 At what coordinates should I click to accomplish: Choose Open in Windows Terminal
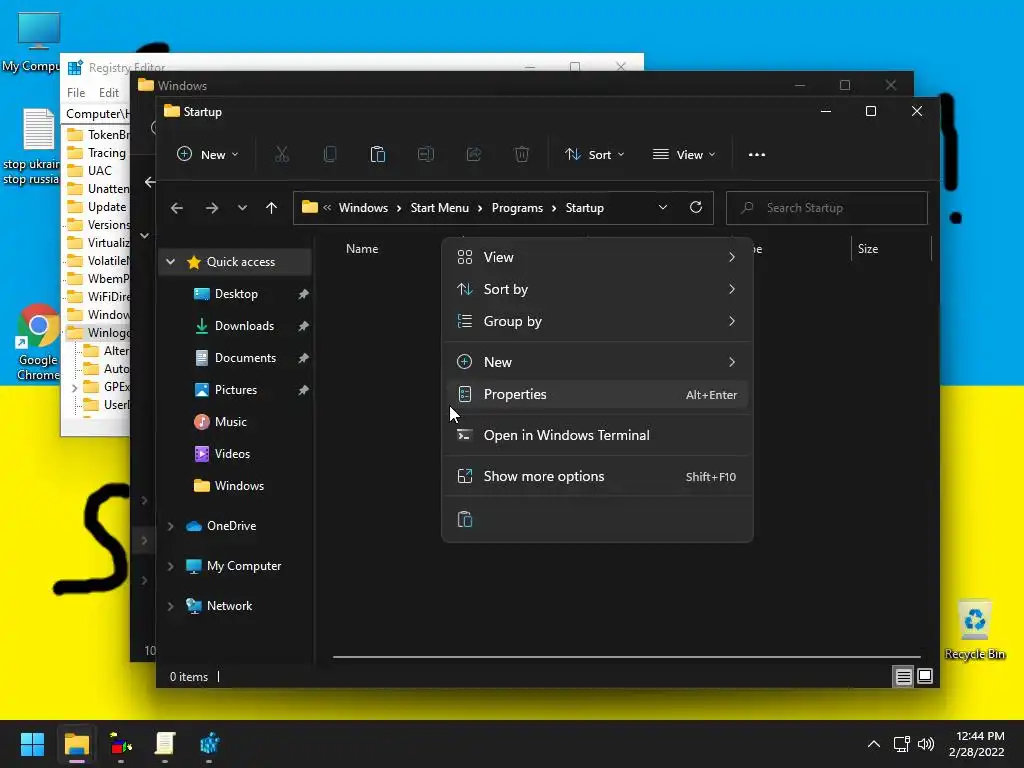tap(597, 435)
